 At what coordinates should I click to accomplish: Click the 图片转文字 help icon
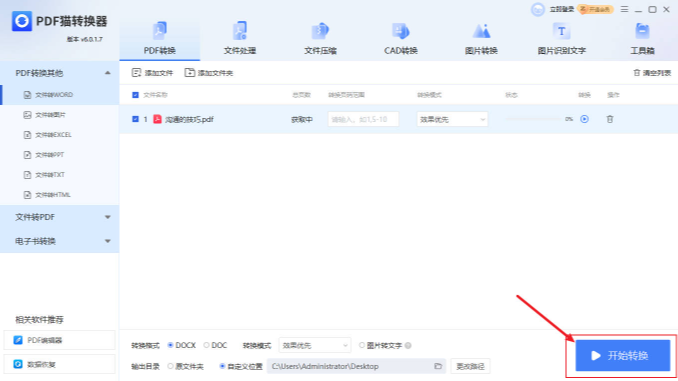pos(408,345)
